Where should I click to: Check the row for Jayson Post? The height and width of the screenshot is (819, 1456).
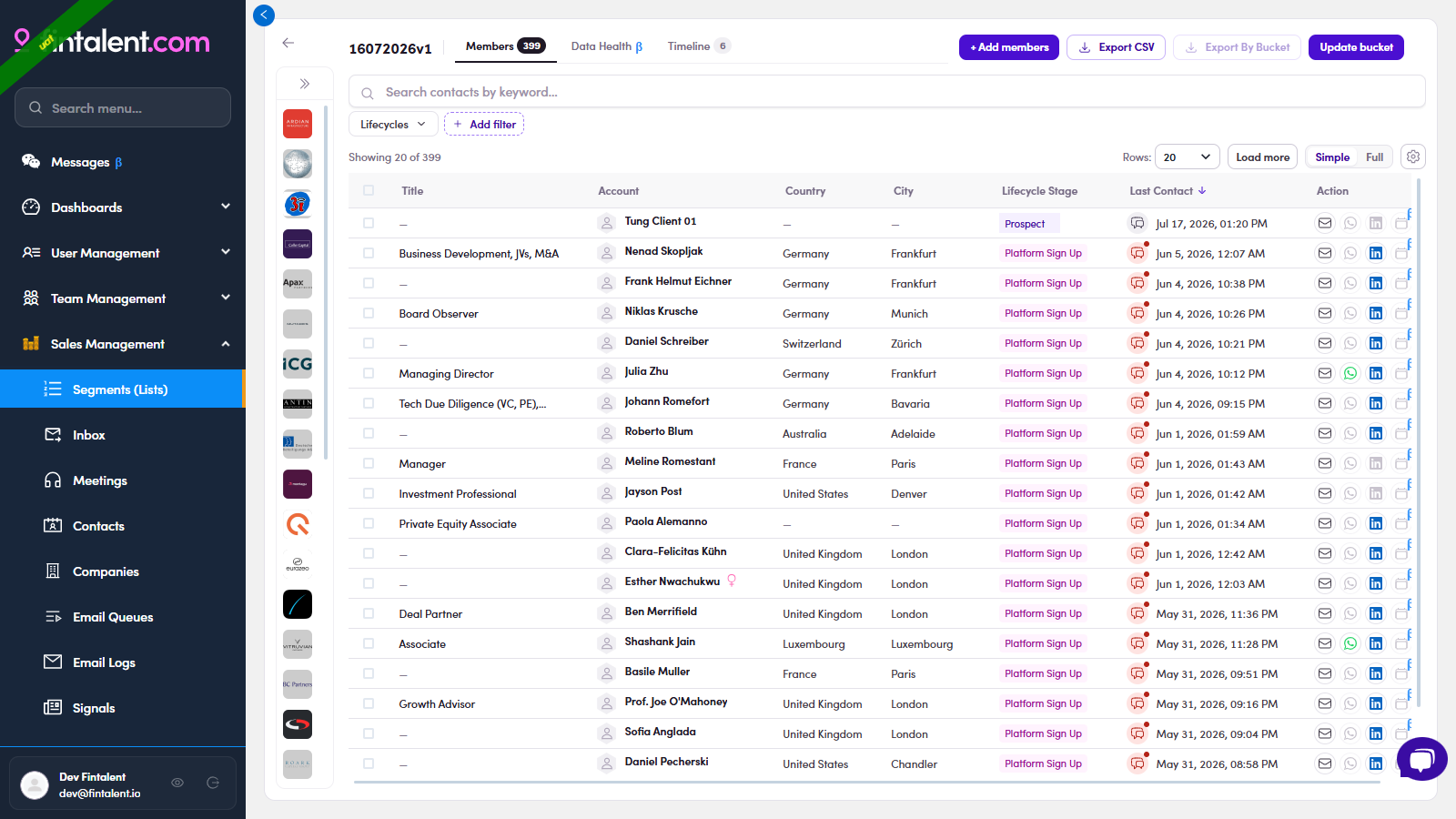(x=369, y=493)
